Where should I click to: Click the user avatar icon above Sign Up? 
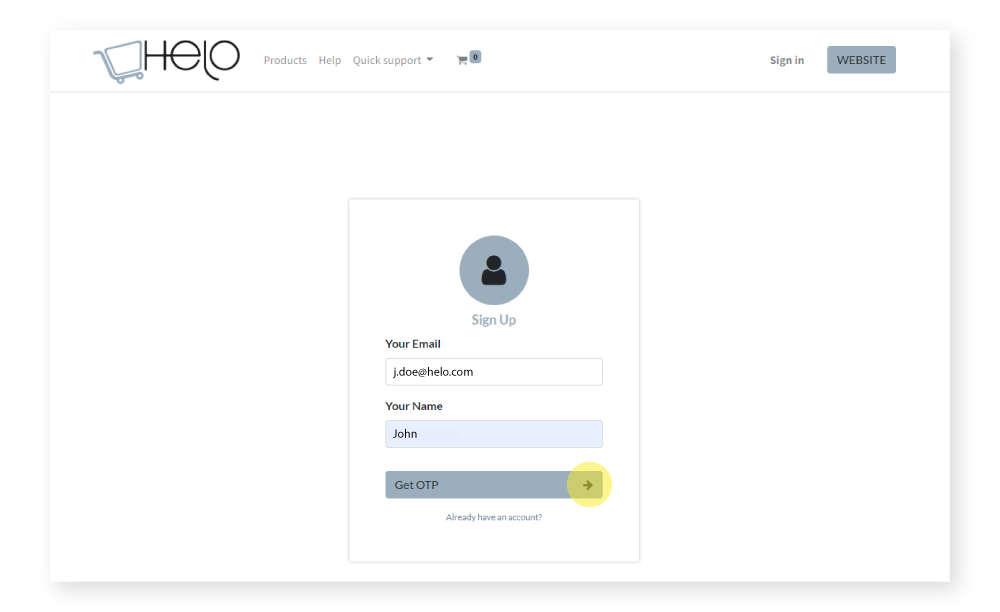click(x=494, y=270)
